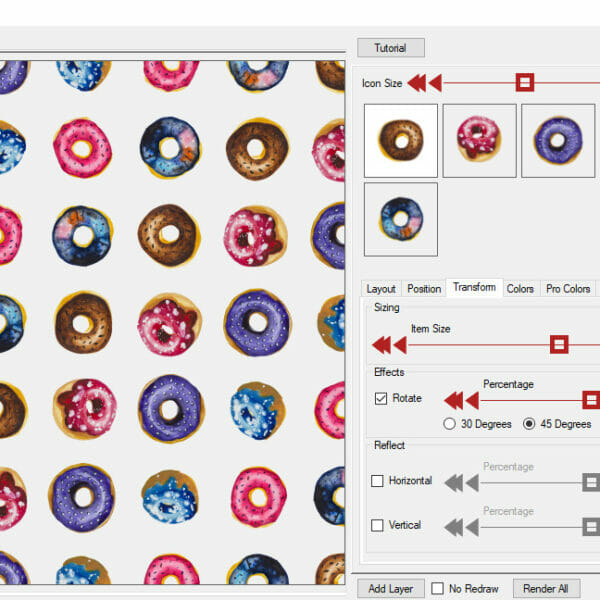Click Rotate percentage single-arrow decrease icon

coord(472,401)
